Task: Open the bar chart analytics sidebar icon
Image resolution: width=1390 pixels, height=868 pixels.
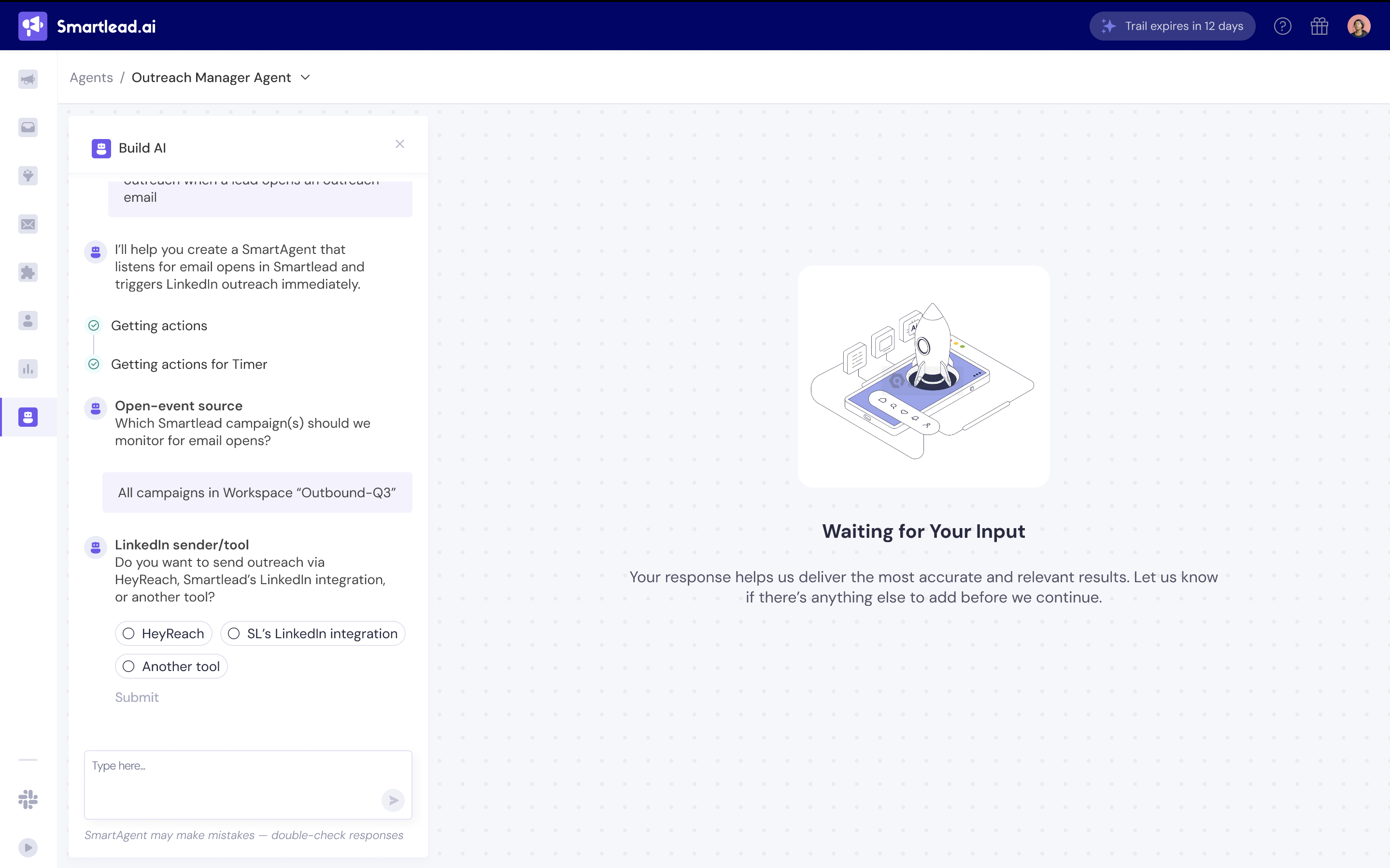Action: [28, 368]
